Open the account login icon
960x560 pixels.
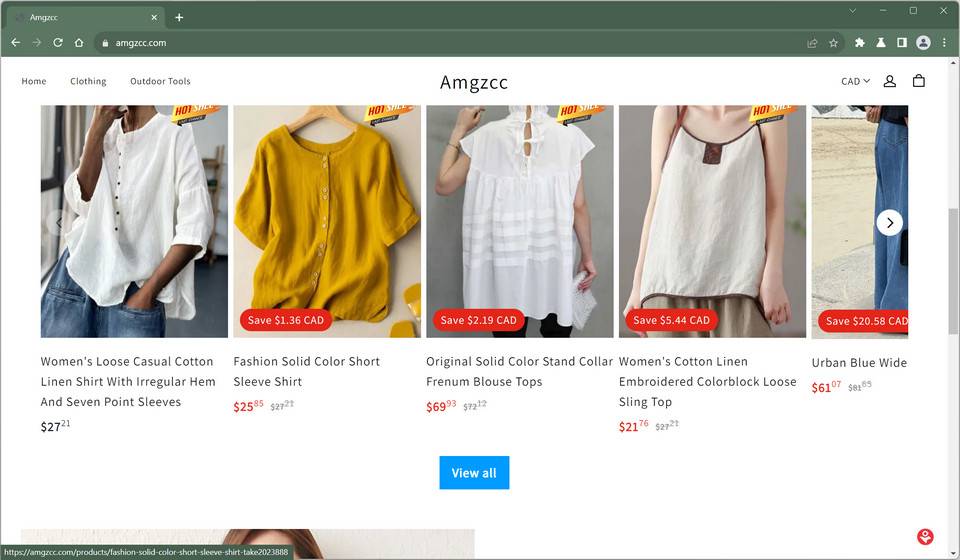(x=890, y=81)
